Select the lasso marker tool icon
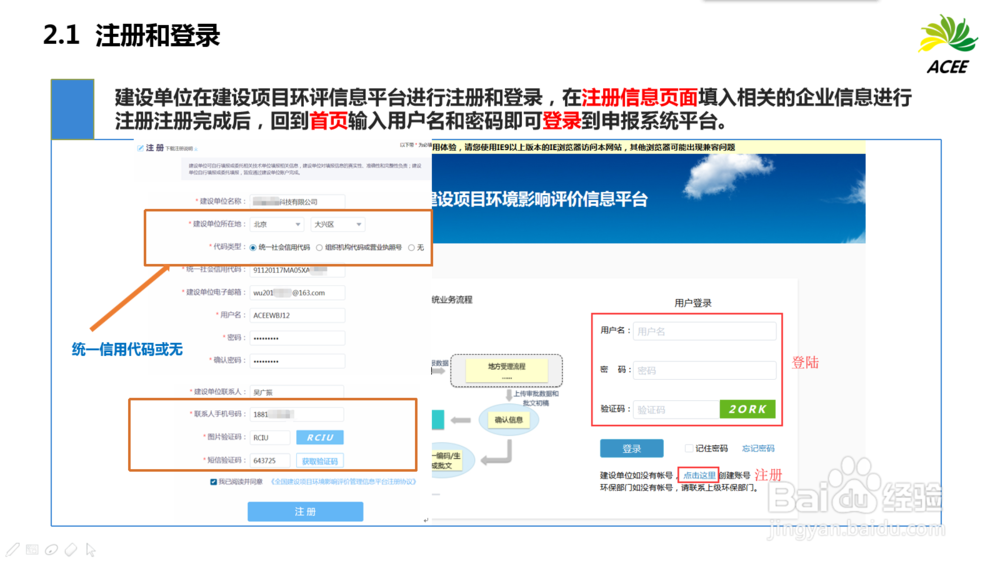 point(52,550)
